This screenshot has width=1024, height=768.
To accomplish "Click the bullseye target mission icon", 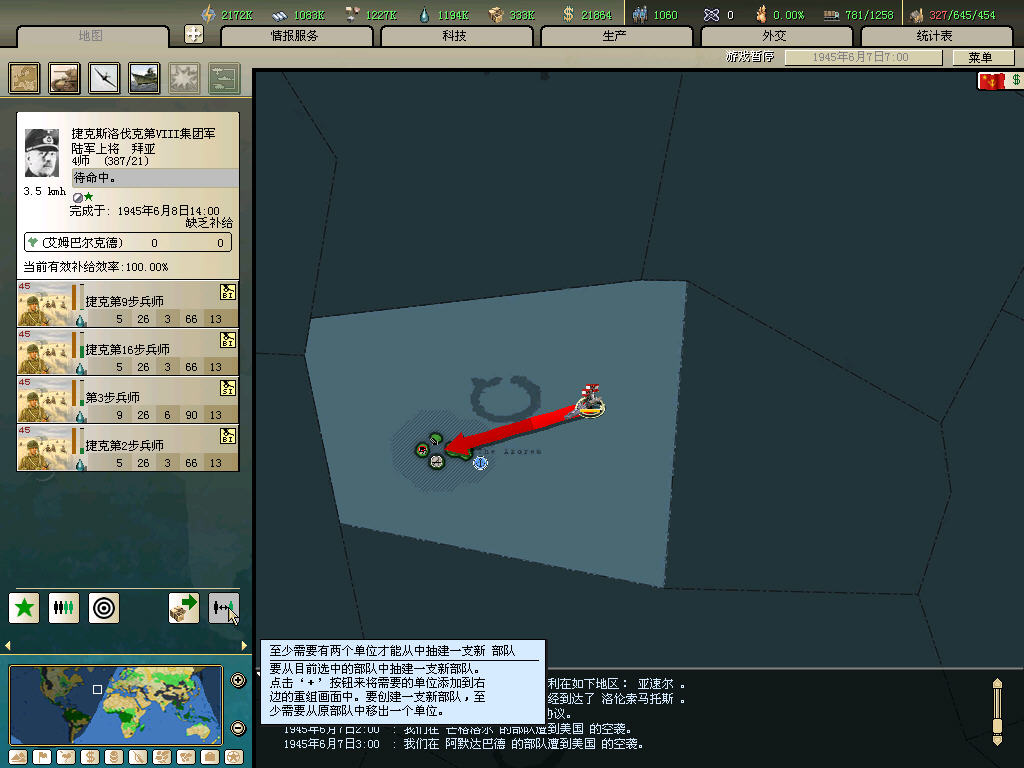I will [x=104, y=608].
